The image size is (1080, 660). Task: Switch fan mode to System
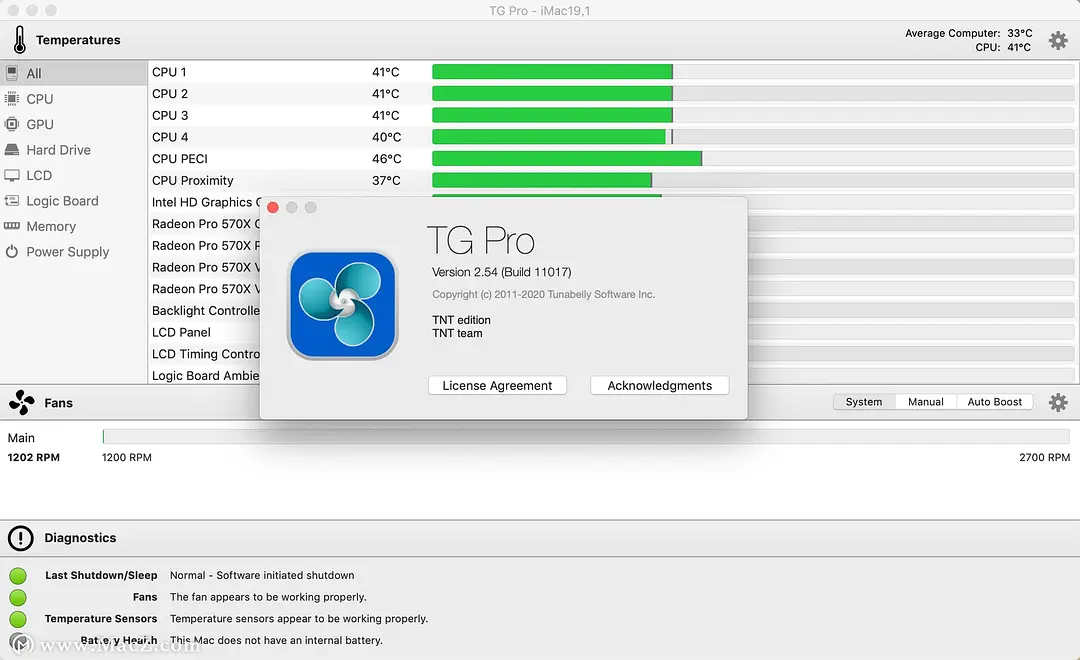pyautogui.click(x=864, y=402)
